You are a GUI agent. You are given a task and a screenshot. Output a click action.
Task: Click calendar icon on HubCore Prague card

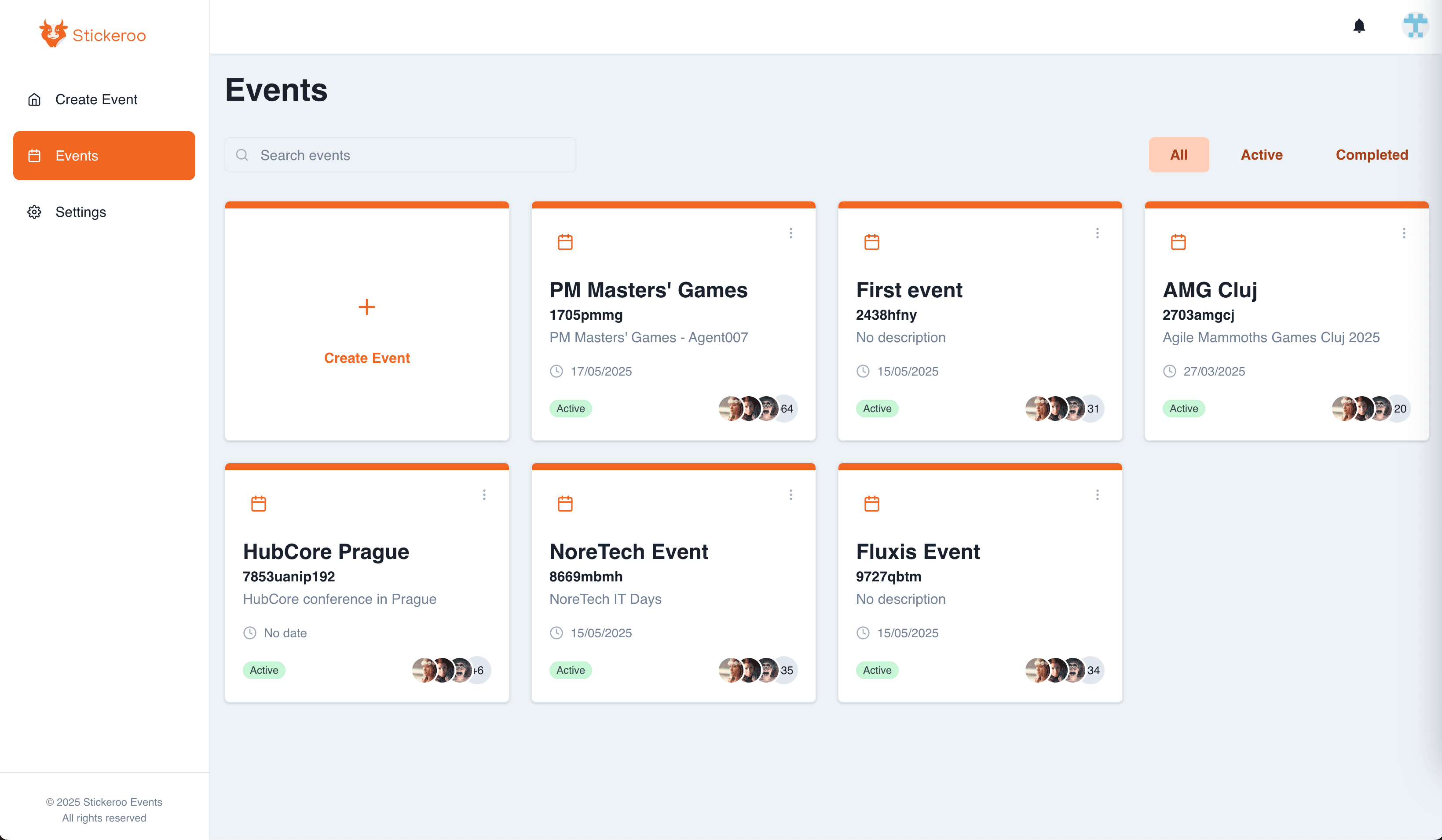coord(259,504)
